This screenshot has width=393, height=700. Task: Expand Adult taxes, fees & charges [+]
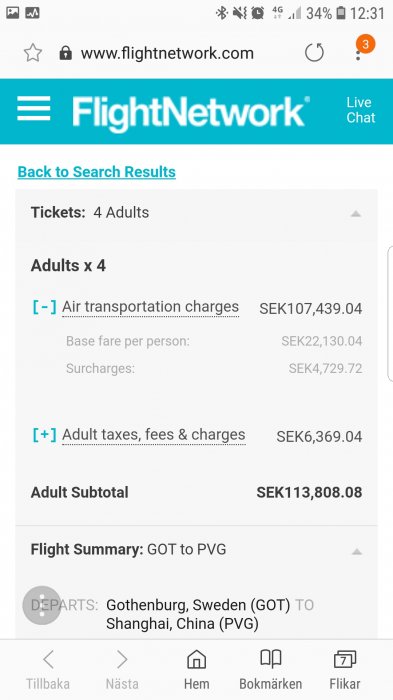pyautogui.click(x=45, y=435)
